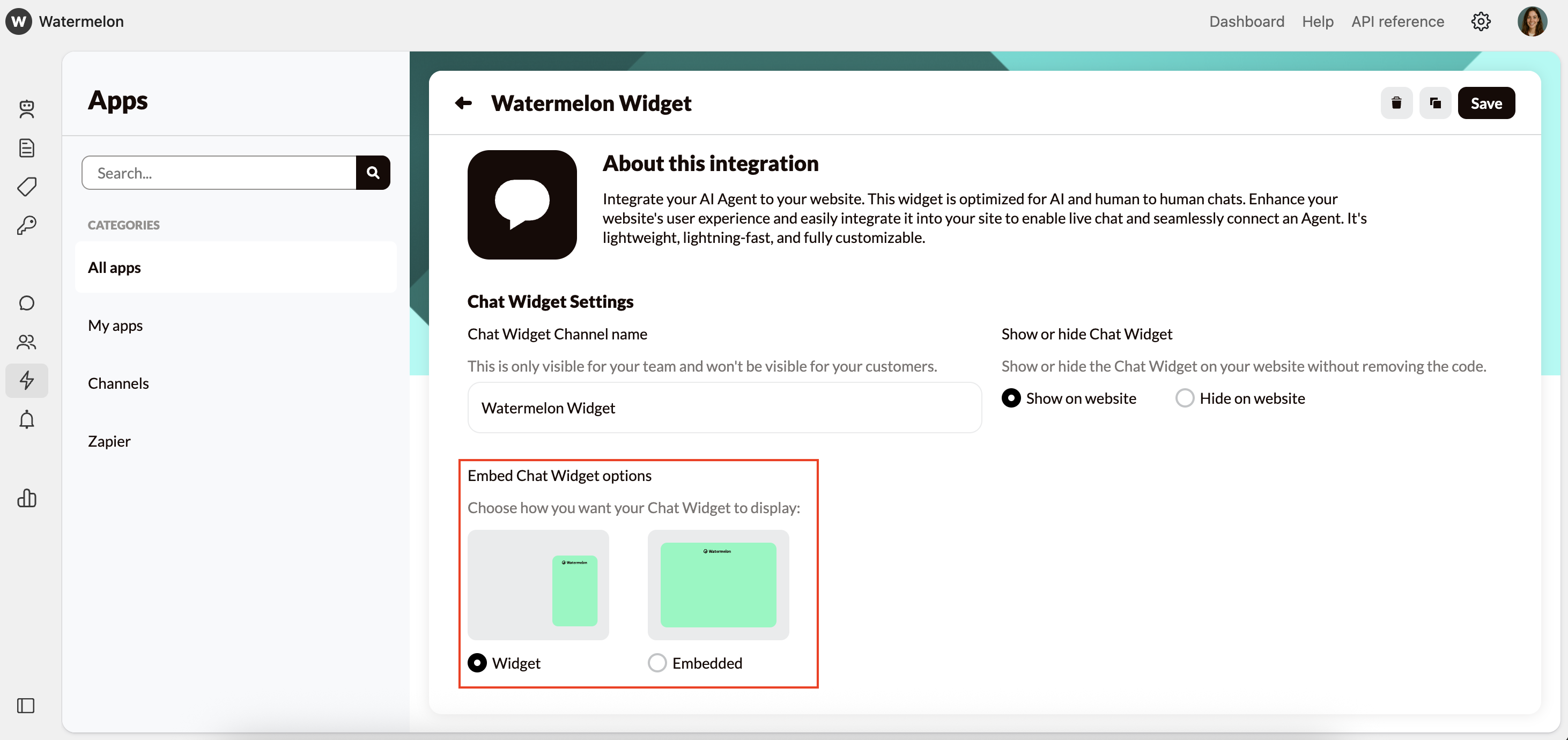Select the tag/labels icon in sidebar
This screenshot has width=1568, height=740.
tap(26, 187)
